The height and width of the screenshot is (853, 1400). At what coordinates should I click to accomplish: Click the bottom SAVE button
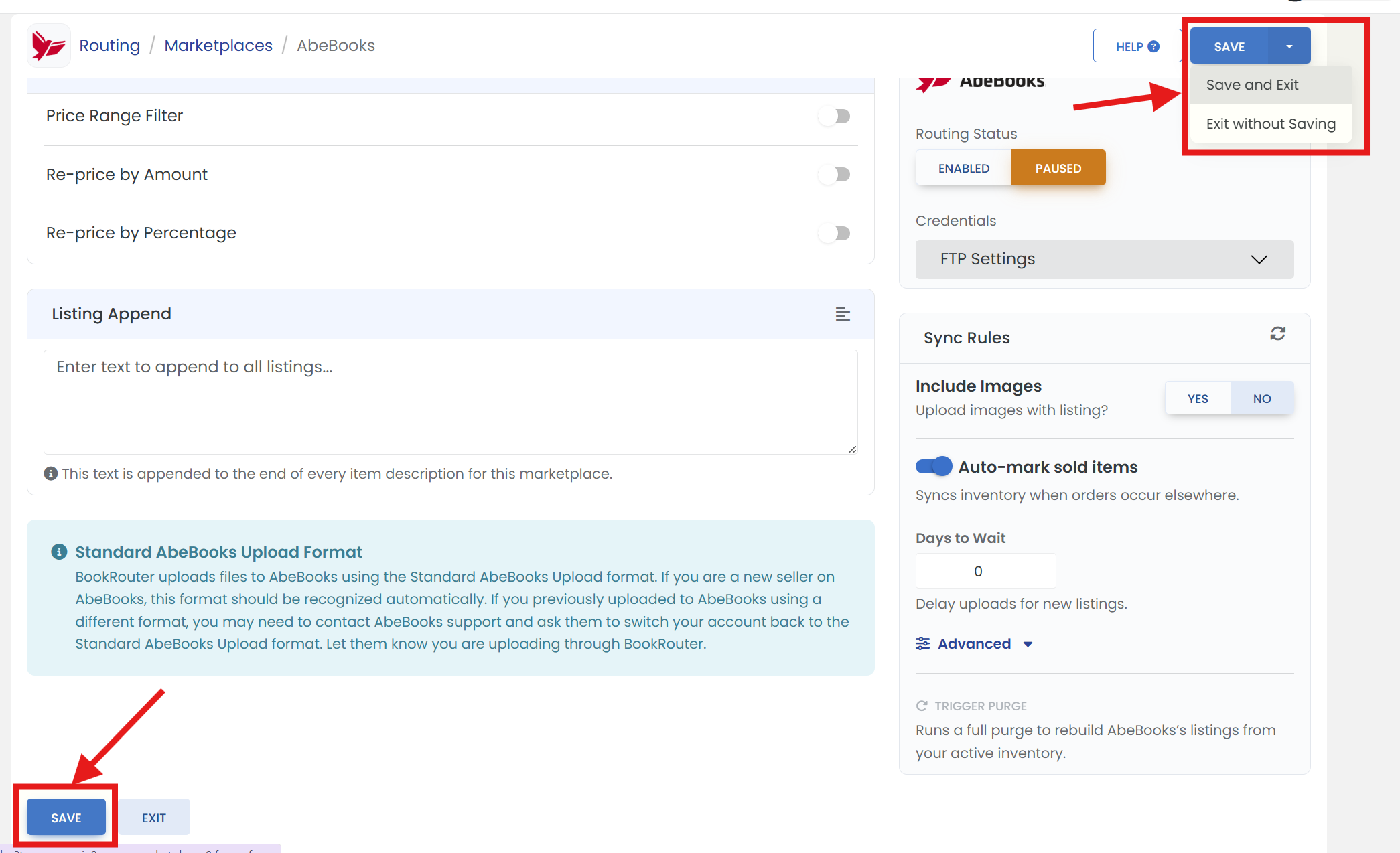(x=66, y=818)
